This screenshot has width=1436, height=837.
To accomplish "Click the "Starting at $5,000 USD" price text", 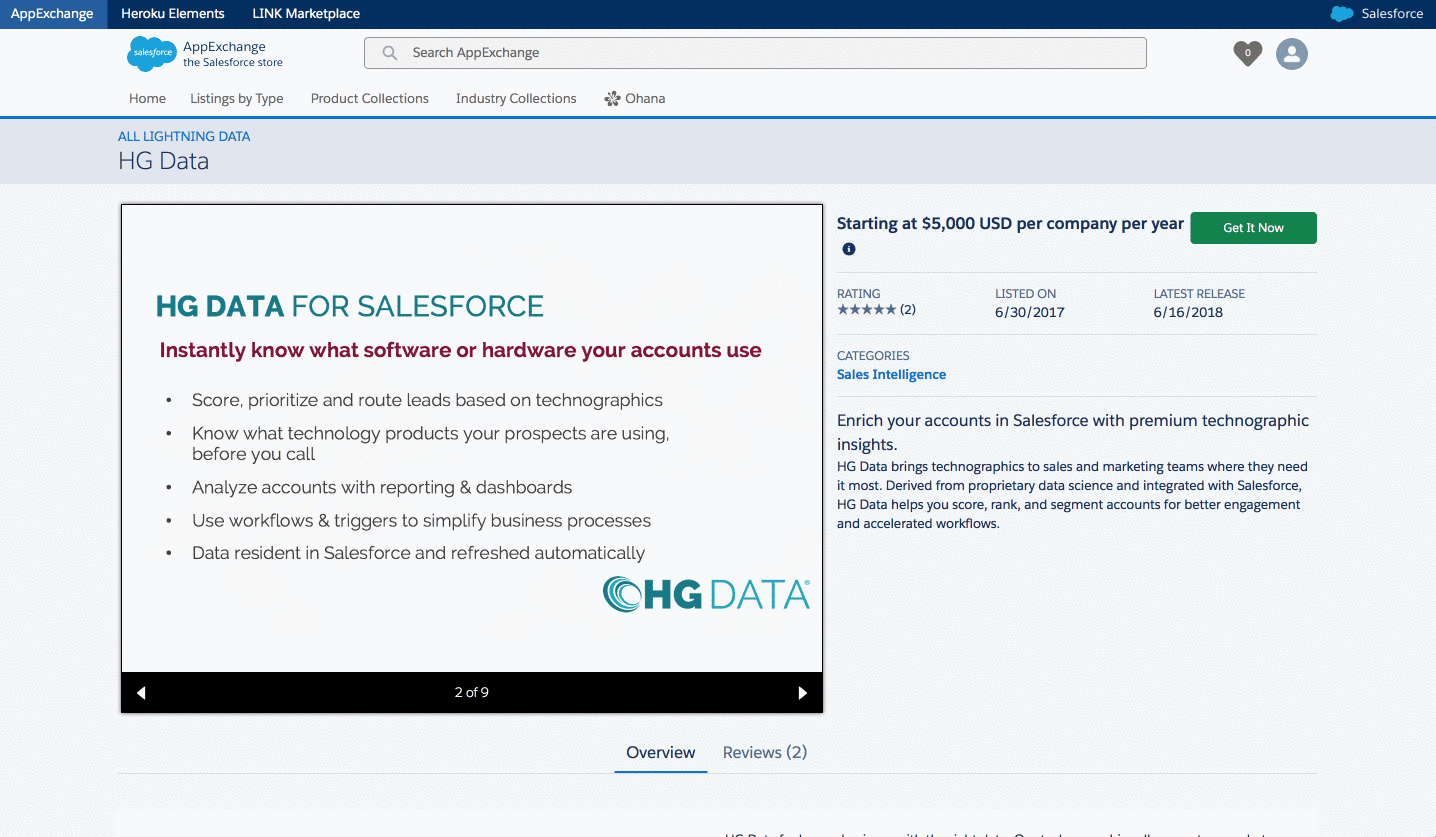I will tap(1010, 224).
